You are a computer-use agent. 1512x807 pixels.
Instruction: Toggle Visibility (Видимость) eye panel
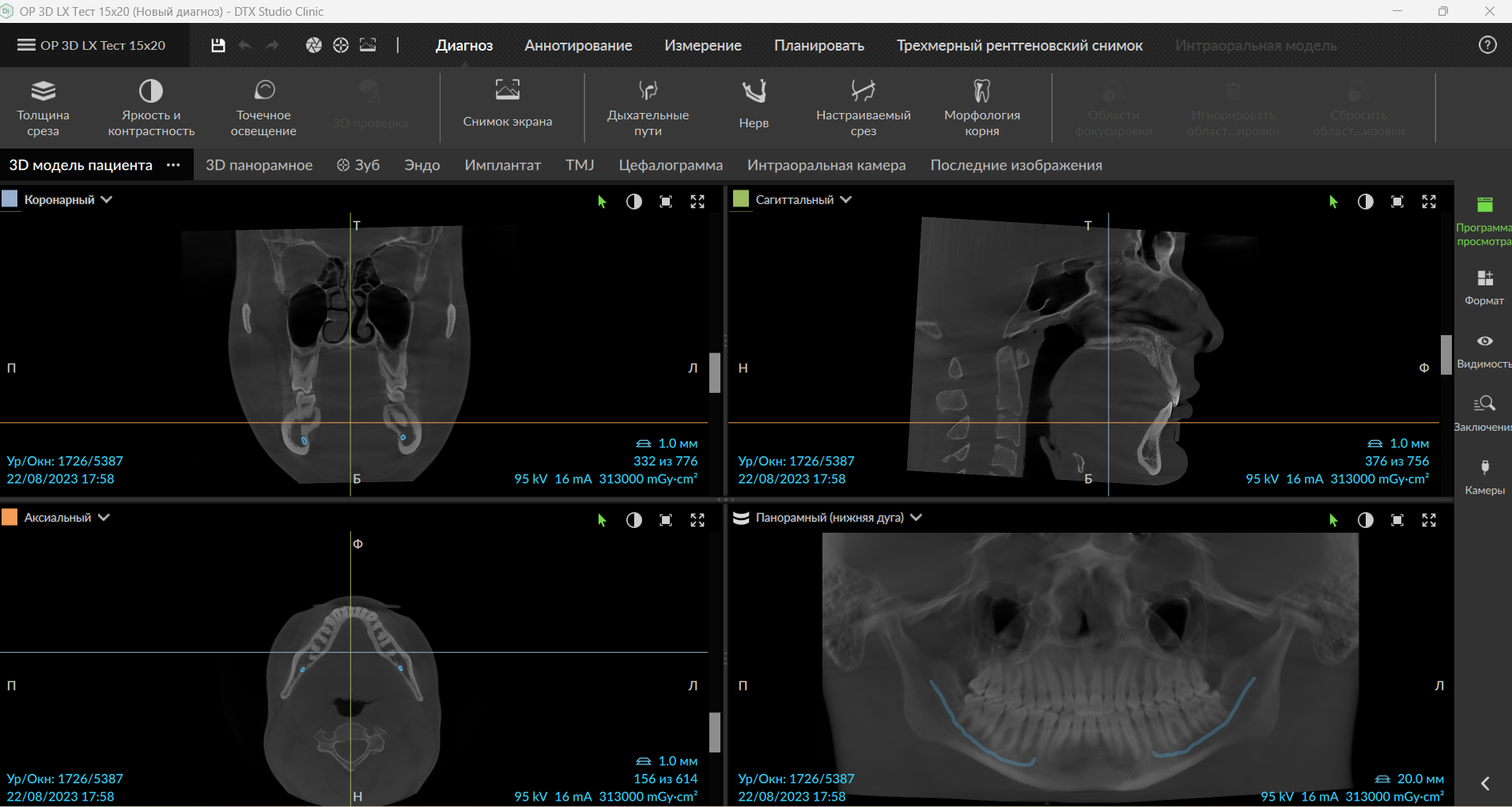pyautogui.click(x=1484, y=349)
